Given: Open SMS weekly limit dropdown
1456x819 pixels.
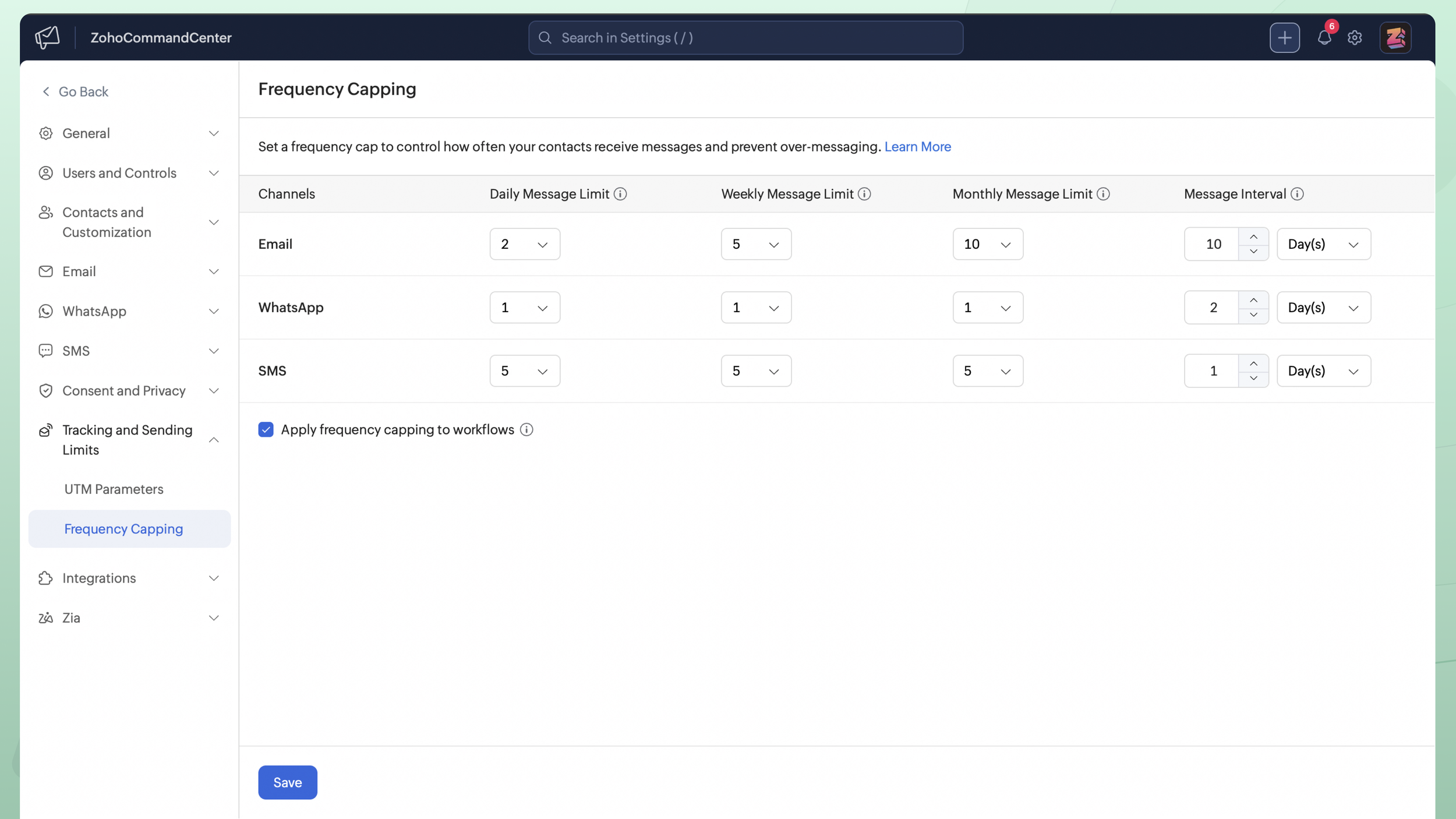Looking at the screenshot, I should coord(756,371).
